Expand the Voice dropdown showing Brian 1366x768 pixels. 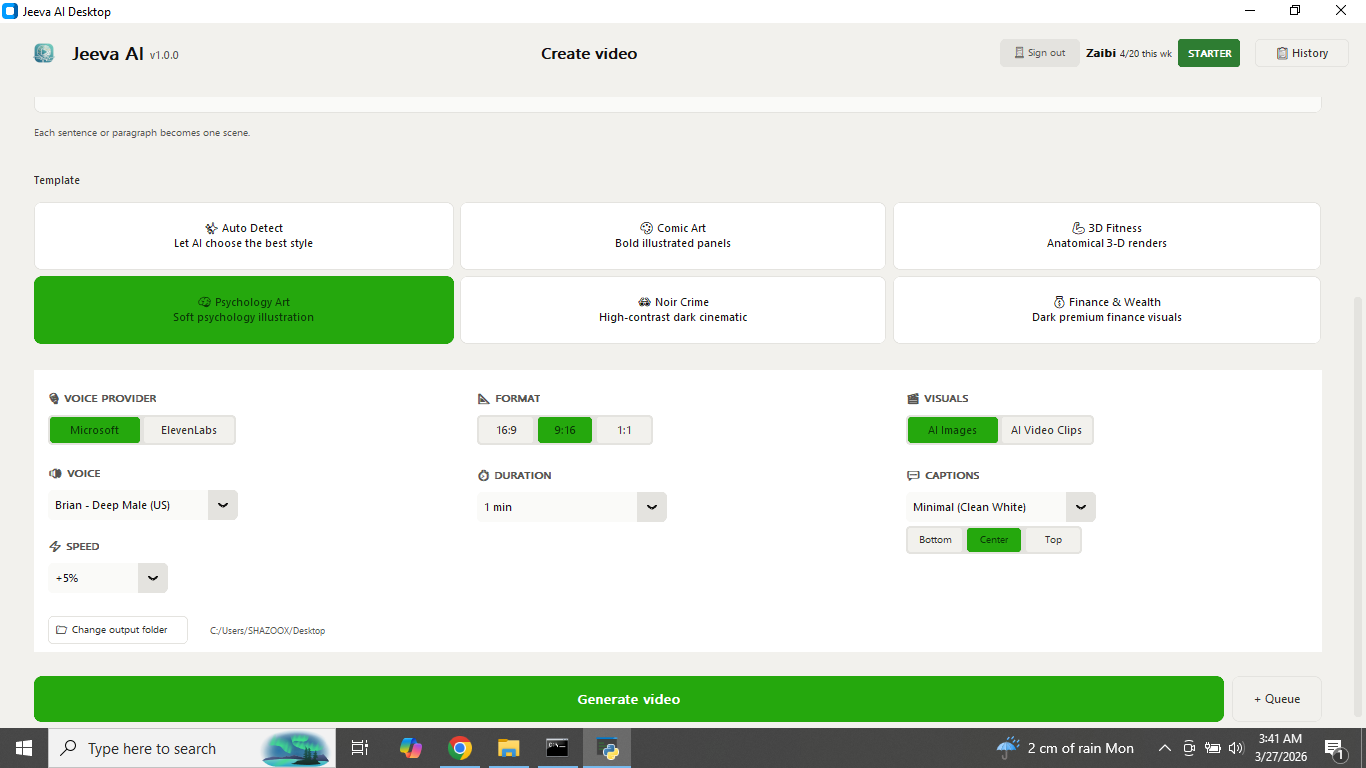222,505
